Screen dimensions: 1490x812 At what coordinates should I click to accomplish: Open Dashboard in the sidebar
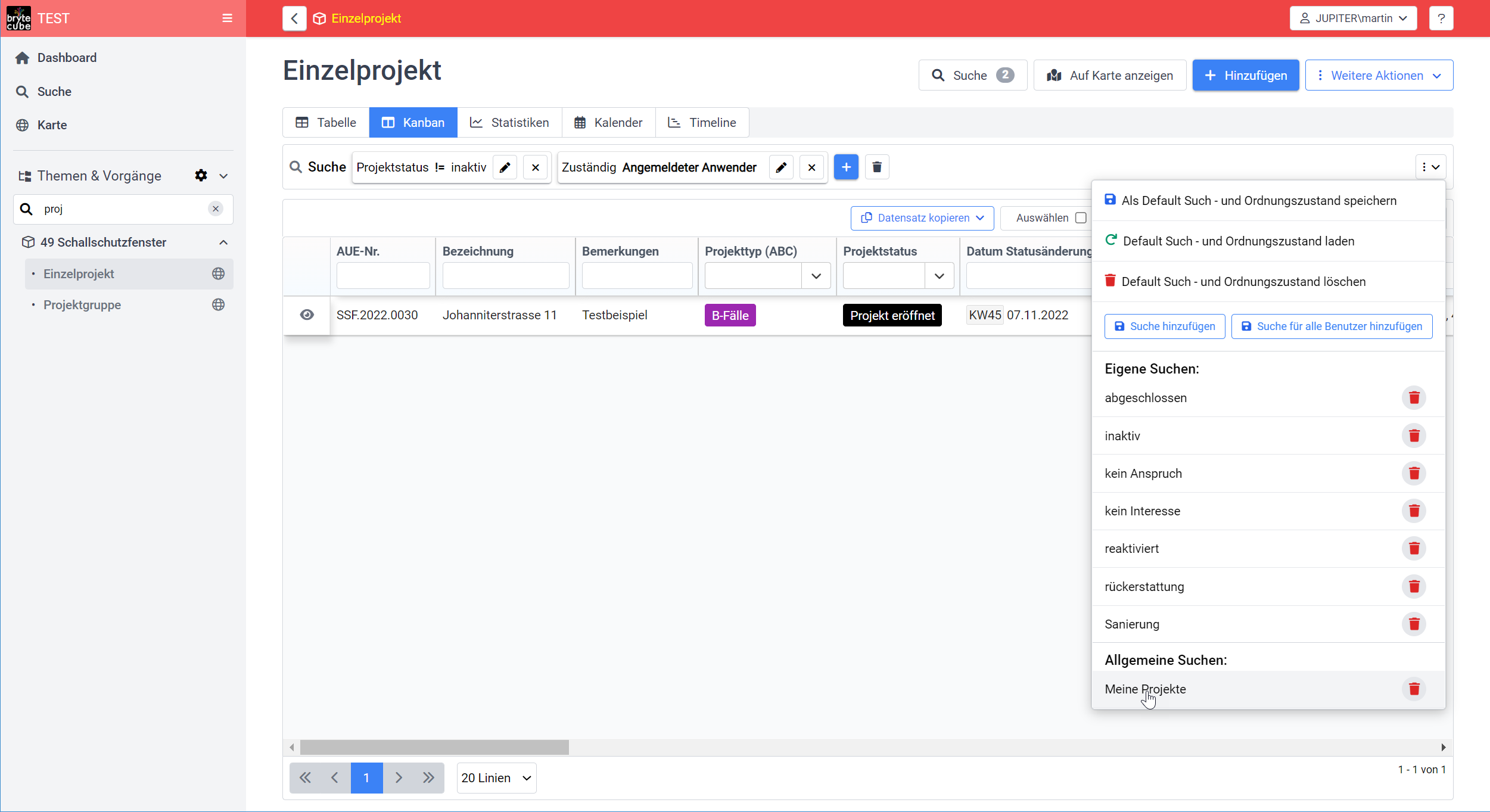67,58
